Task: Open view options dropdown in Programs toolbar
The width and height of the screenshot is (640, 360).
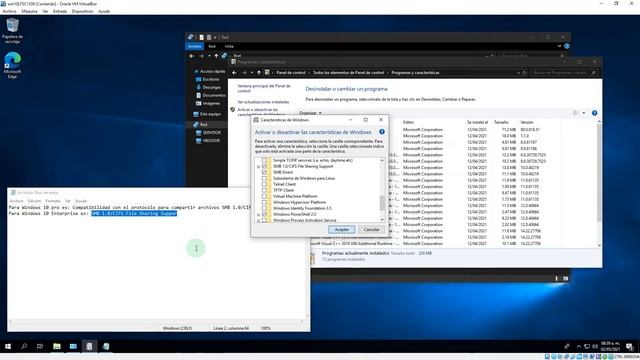Action: (x=584, y=113)
